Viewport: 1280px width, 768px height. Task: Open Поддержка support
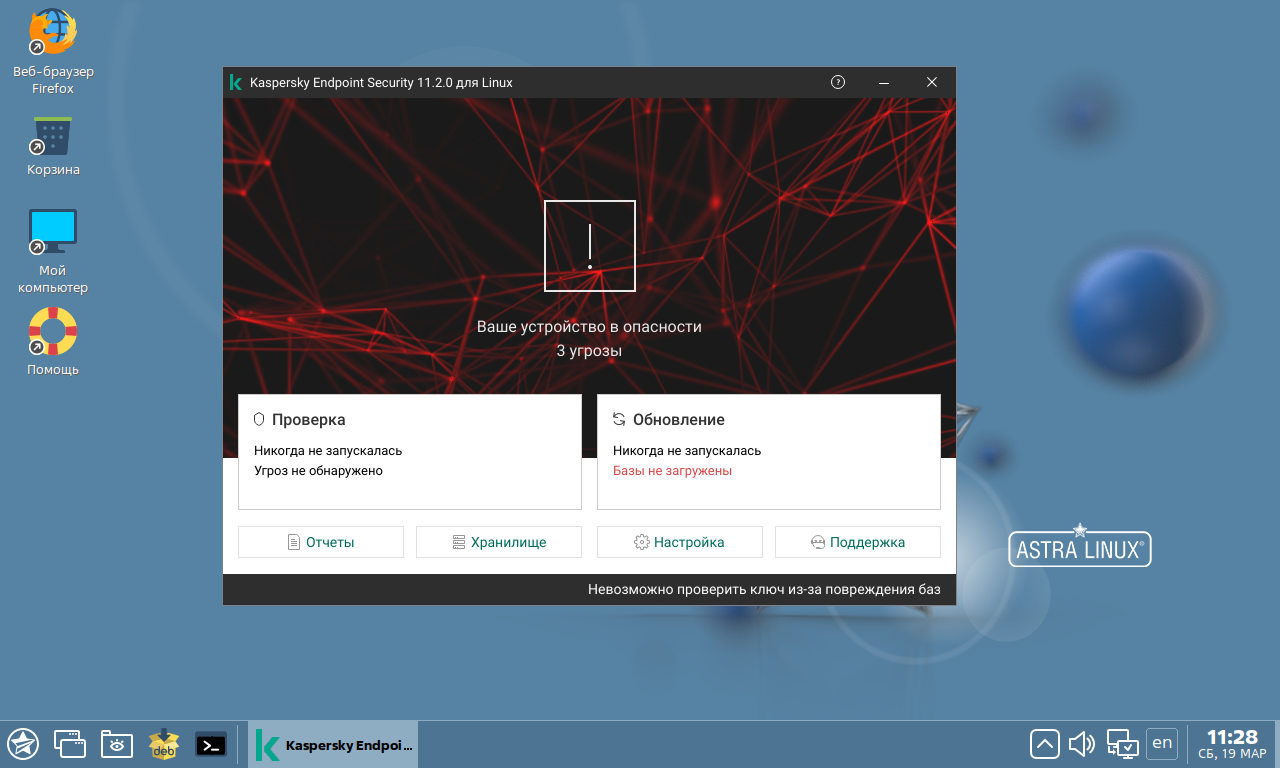click(x=858, y=542)
